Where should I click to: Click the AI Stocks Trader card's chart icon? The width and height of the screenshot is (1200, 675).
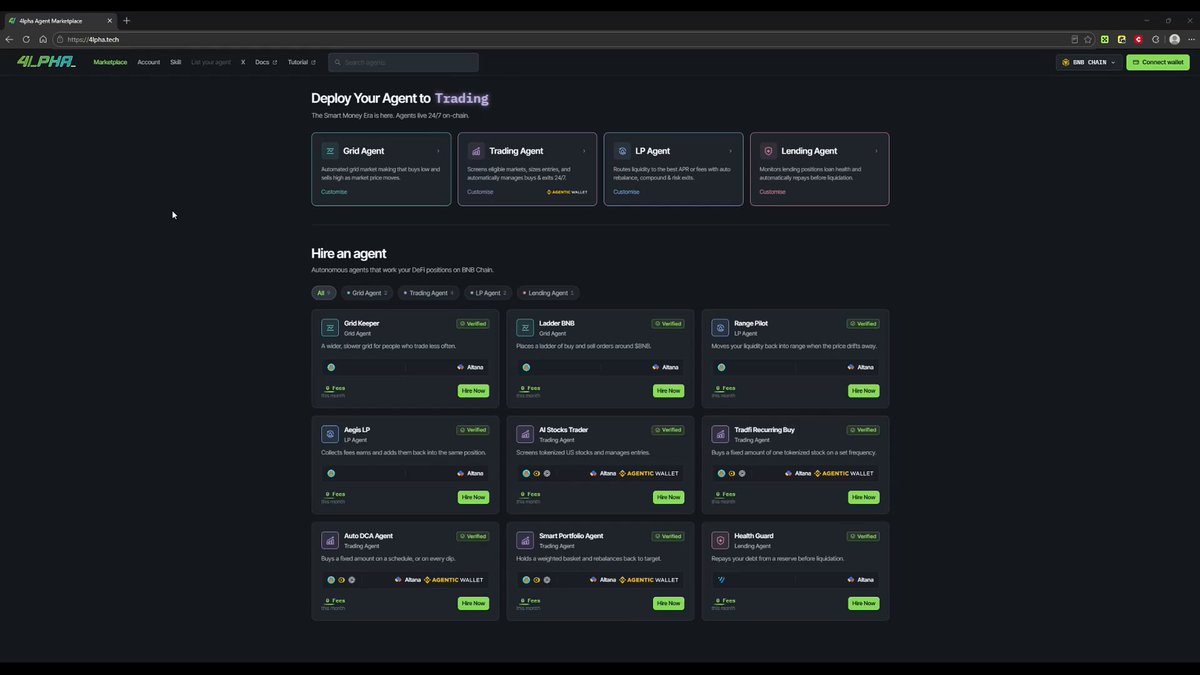525,434
